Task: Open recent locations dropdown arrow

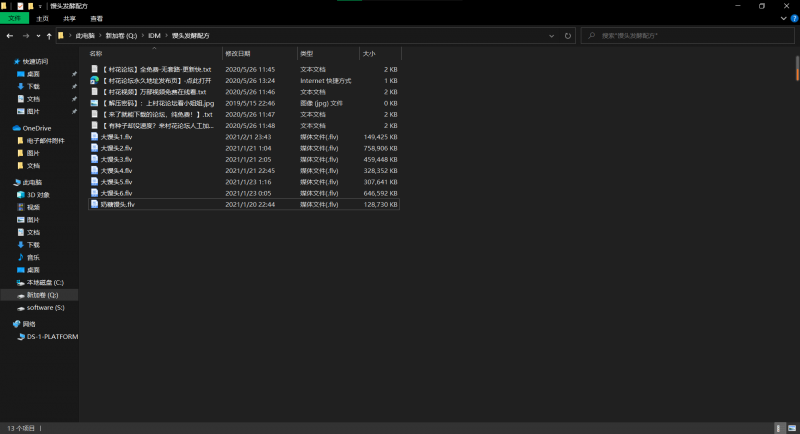Action: click(x=35, y=36)
